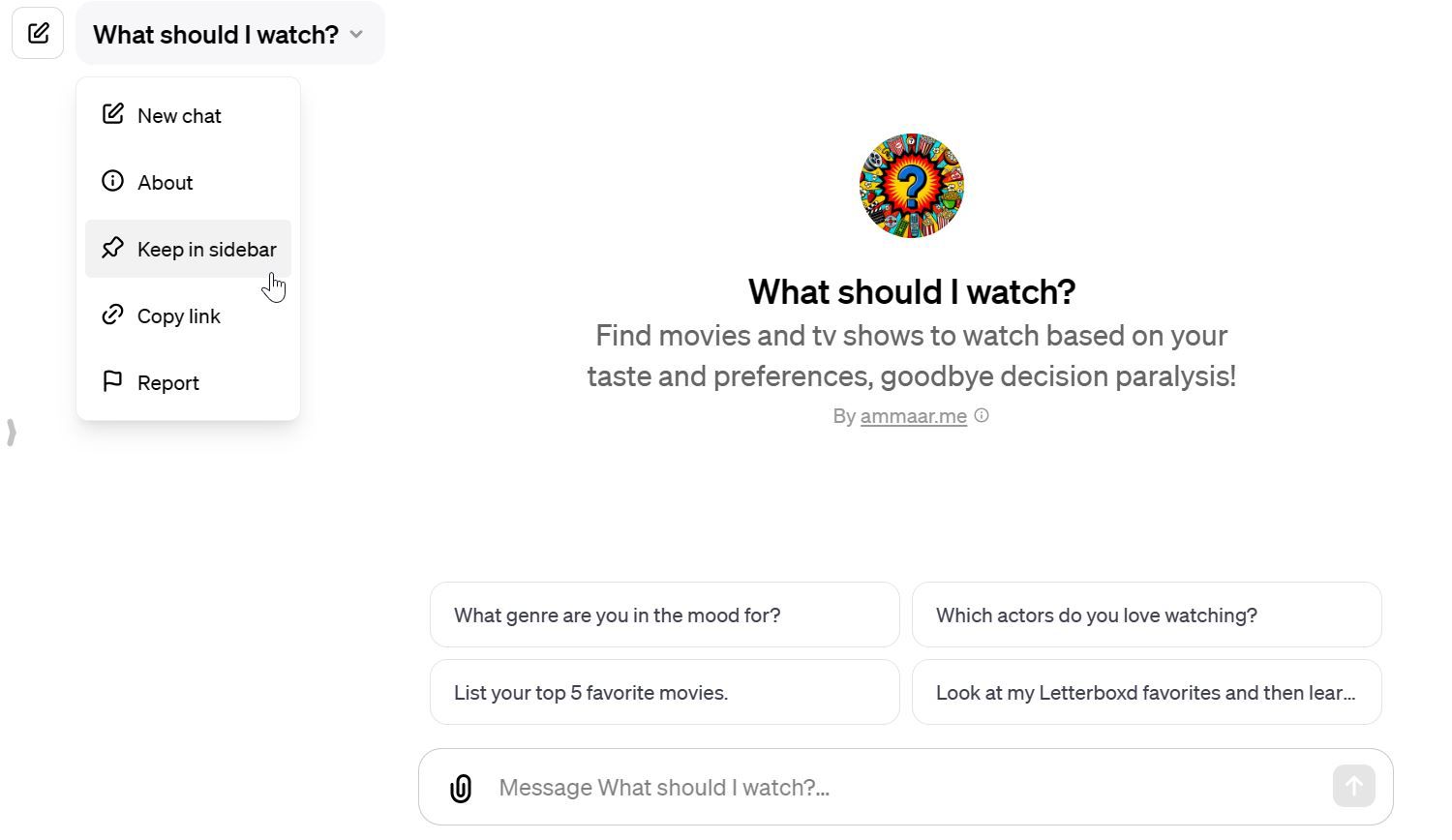Viewport: 1452px width, 840px height.
Task: Open sidebar using the left edge handle
Action: pos(12,433)
